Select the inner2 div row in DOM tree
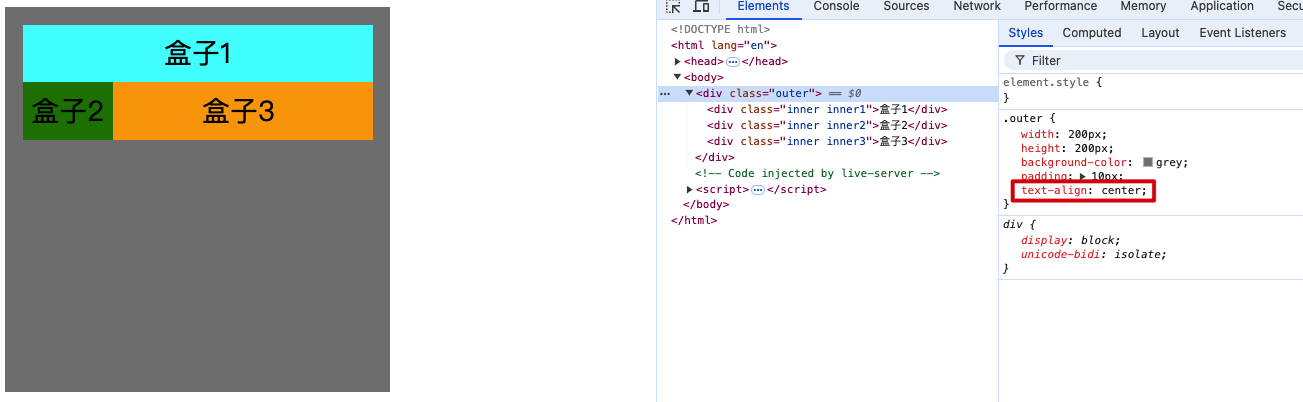The width and height of the screenshot is (1303, 402). (827, 126)
